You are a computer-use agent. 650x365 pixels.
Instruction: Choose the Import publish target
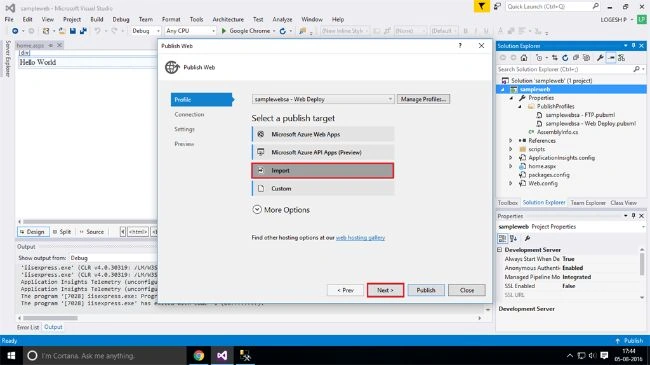[x=323, y=170]
